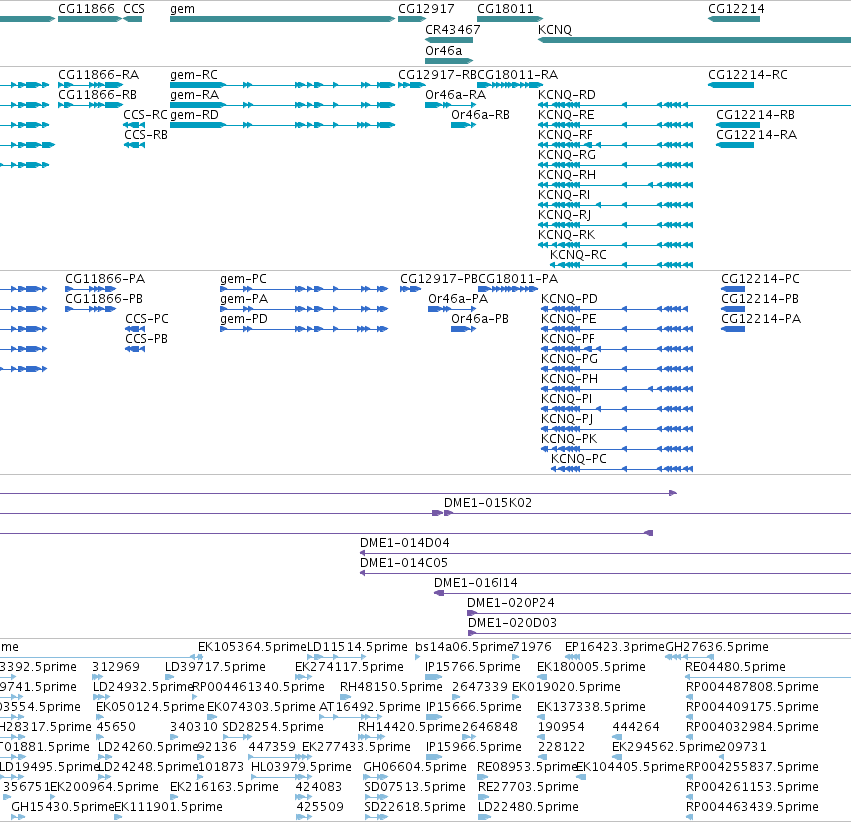This screenshot has height=822, width=851.
Task: Click protein CG12214-PC
Action: tap(733, 289)
